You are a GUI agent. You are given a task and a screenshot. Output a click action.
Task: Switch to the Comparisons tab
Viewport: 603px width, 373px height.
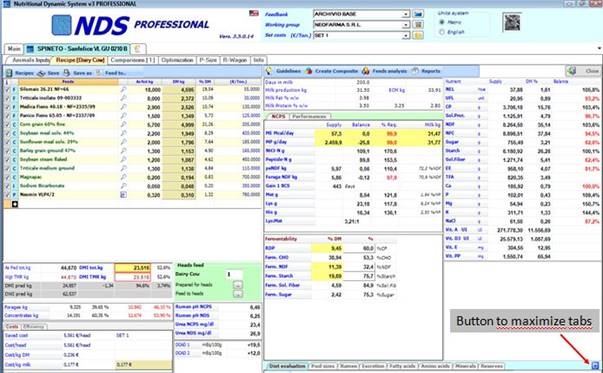click(x=133, y=60)
